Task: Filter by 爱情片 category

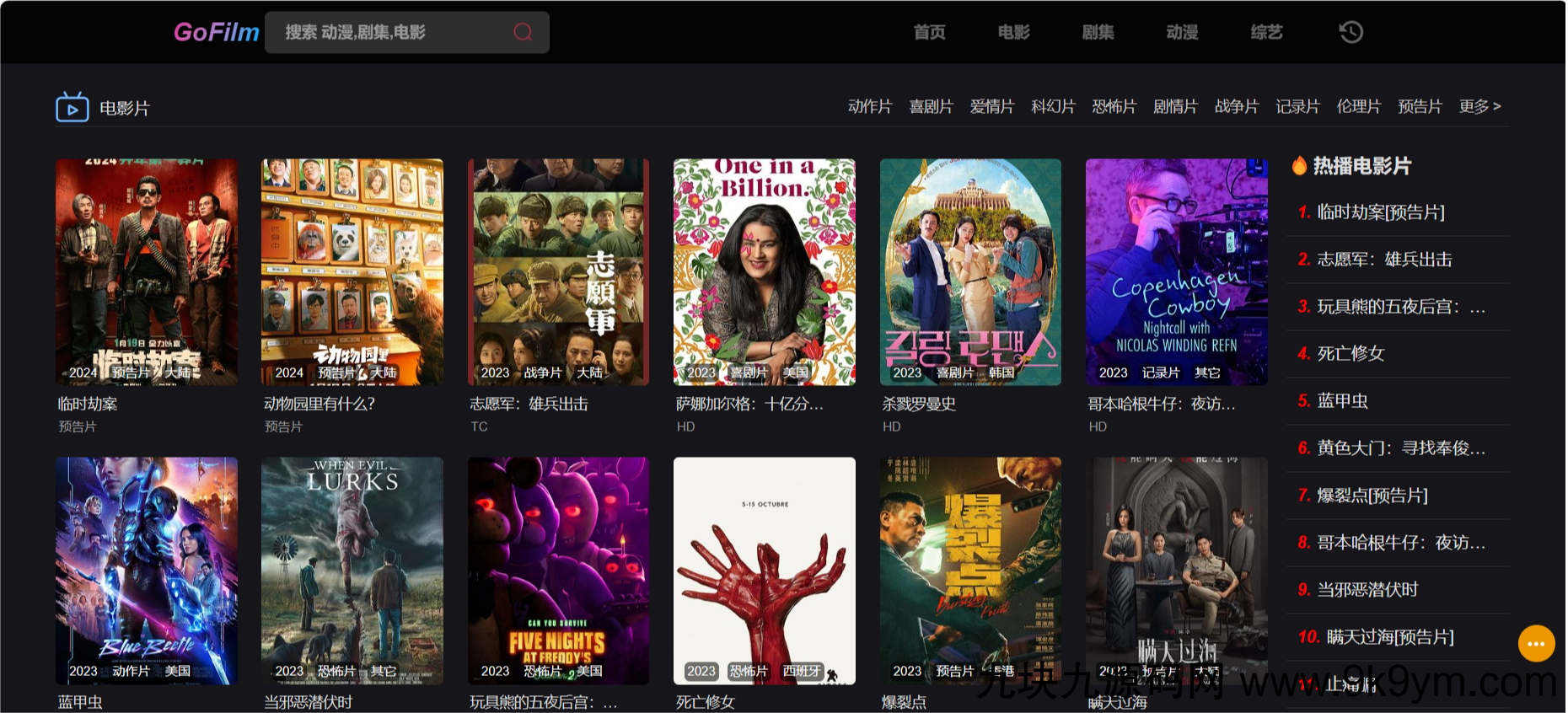Action: [x=992, y=106]
